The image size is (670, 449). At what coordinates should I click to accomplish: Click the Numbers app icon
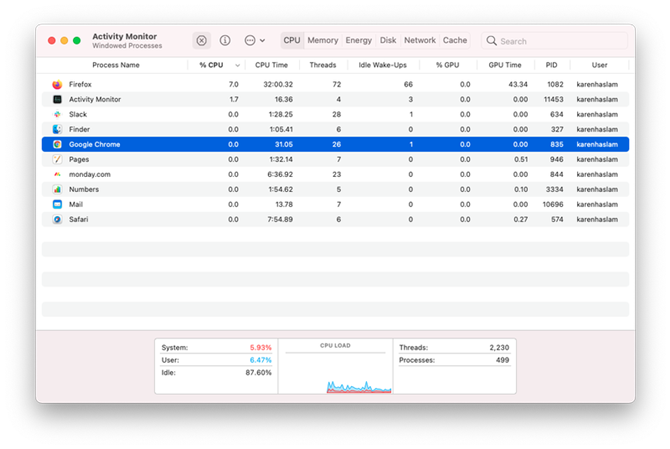(57, 189)
